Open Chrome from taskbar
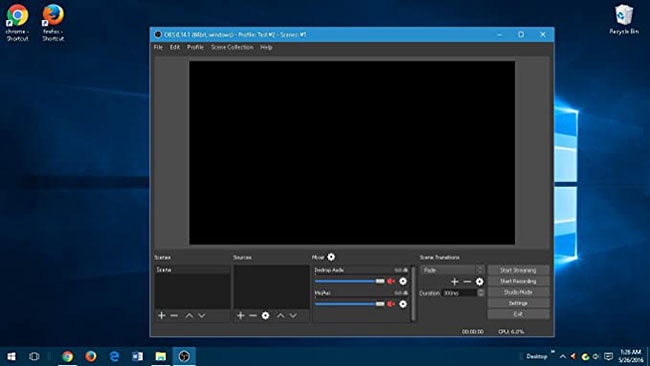This screenshot has width=650, height=366. pos(67,356)
